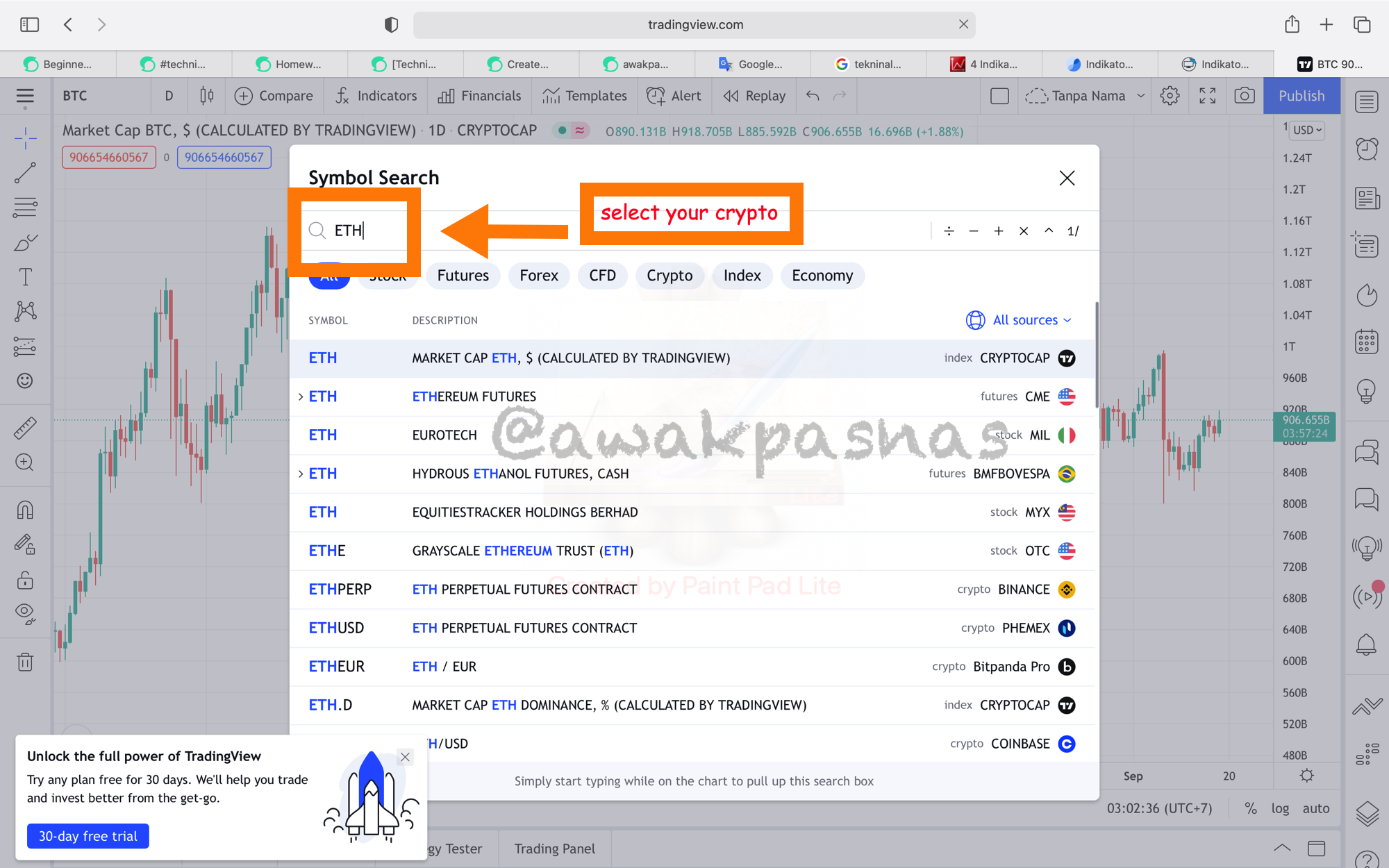Expand the Hydrous Ethanol Futures row
The height and width of the screenshot is (868, 1389).
301,474
